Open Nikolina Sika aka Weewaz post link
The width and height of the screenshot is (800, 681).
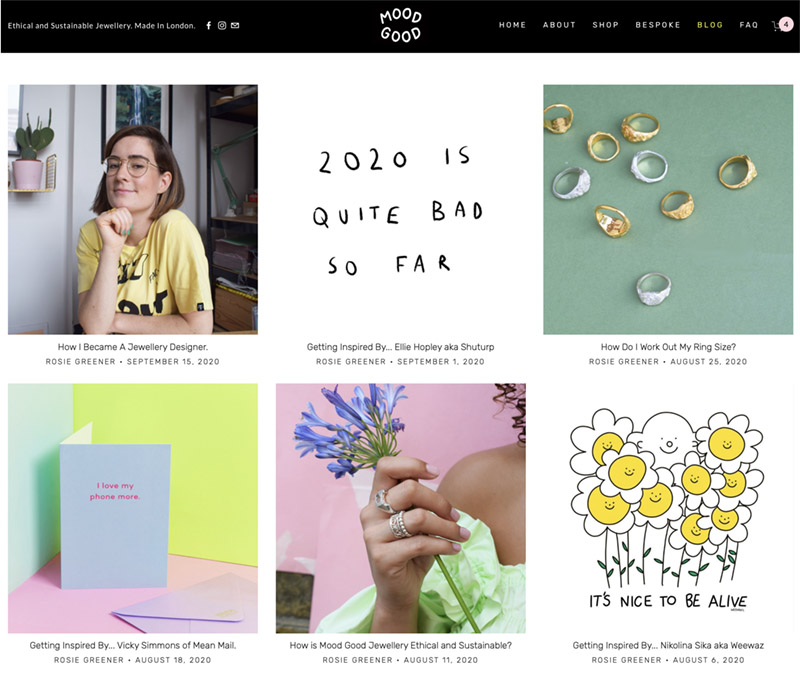coord(668,645)
